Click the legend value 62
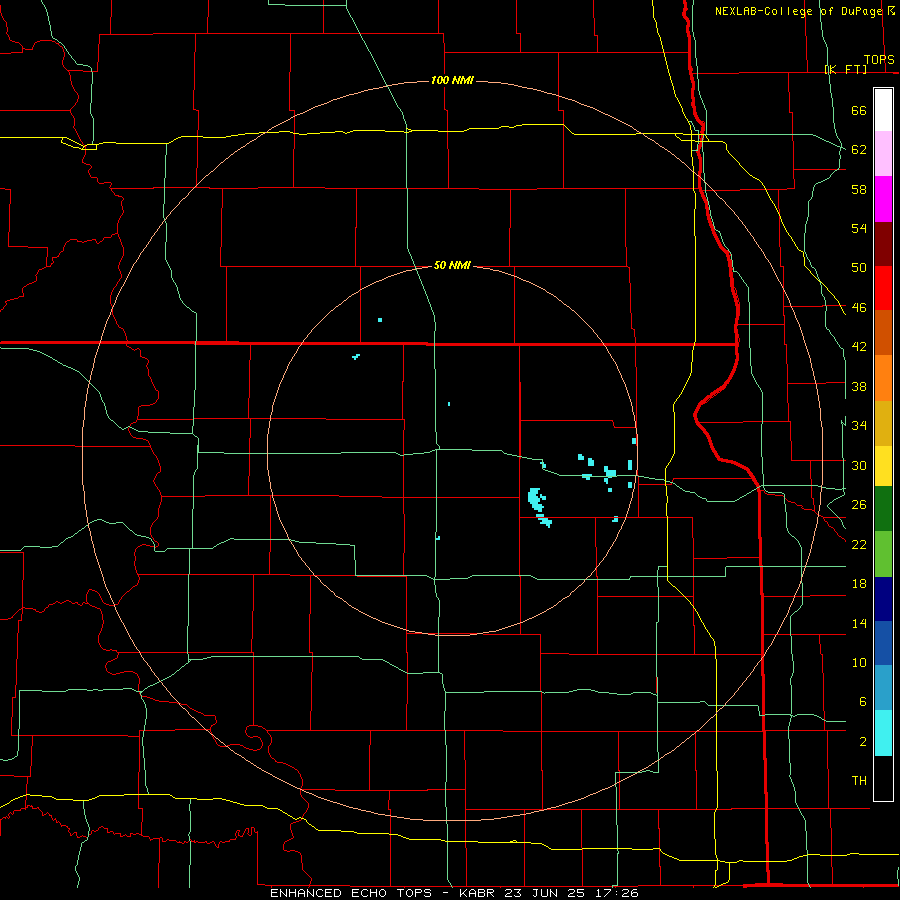Screen dimensions: 900x900 click(859, 150)
